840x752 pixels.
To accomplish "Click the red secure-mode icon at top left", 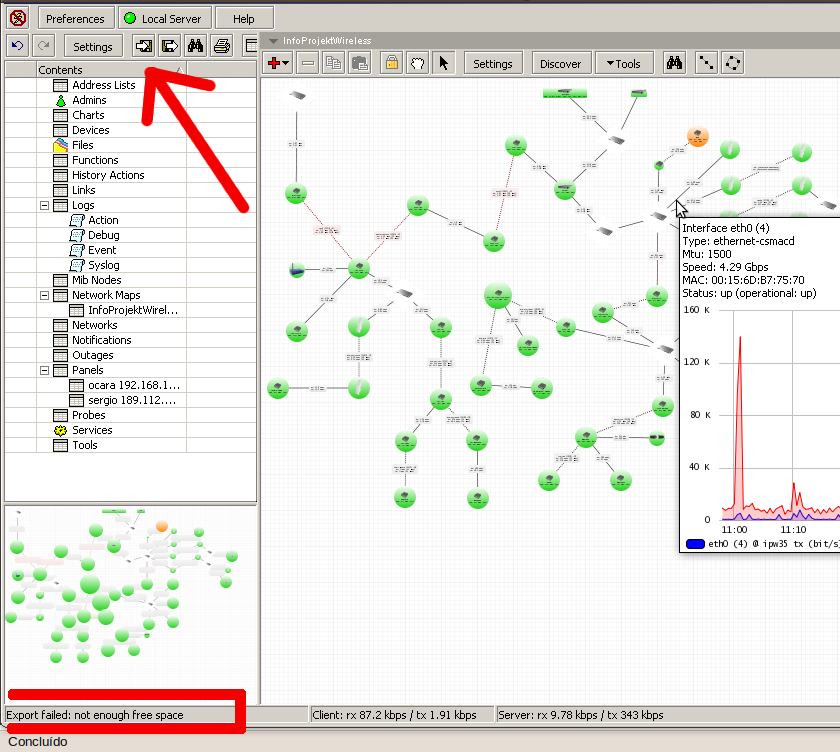I will [x=18, y=18].
